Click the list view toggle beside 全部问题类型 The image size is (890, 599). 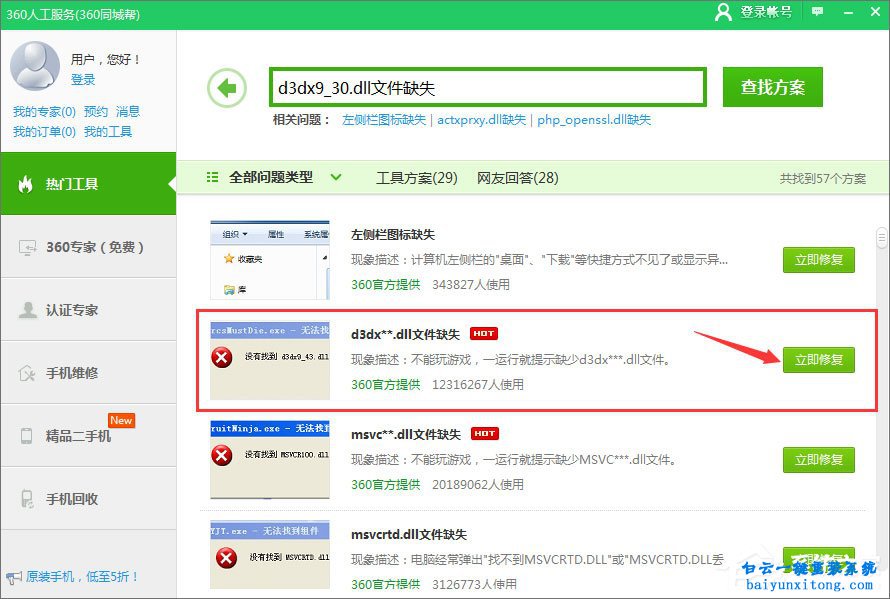pyautogui.click(x=211, y=177)
